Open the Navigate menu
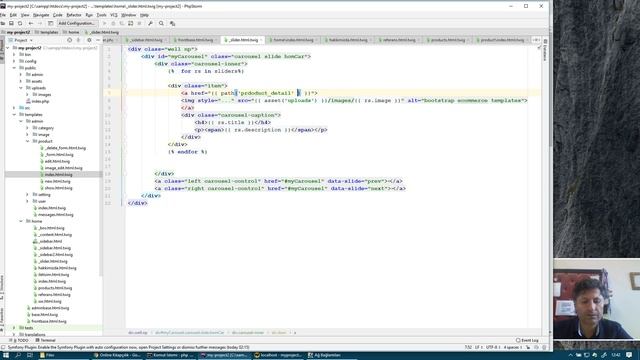640x360 pixels. coord(41,15)
